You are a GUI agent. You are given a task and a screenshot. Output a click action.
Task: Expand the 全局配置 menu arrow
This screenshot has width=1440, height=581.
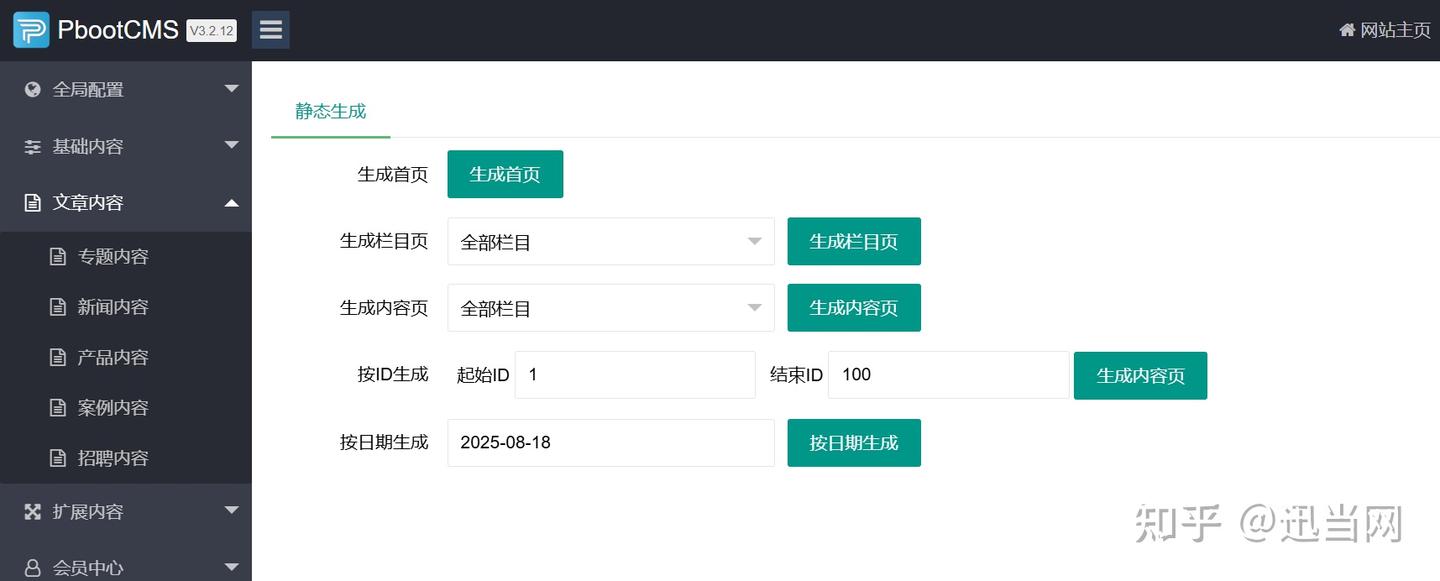(x=232, y=89)
